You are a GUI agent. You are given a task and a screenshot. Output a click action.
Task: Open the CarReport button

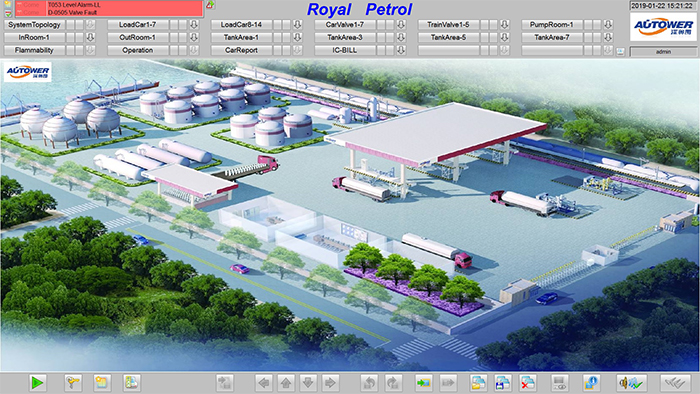tap(242, 50)
